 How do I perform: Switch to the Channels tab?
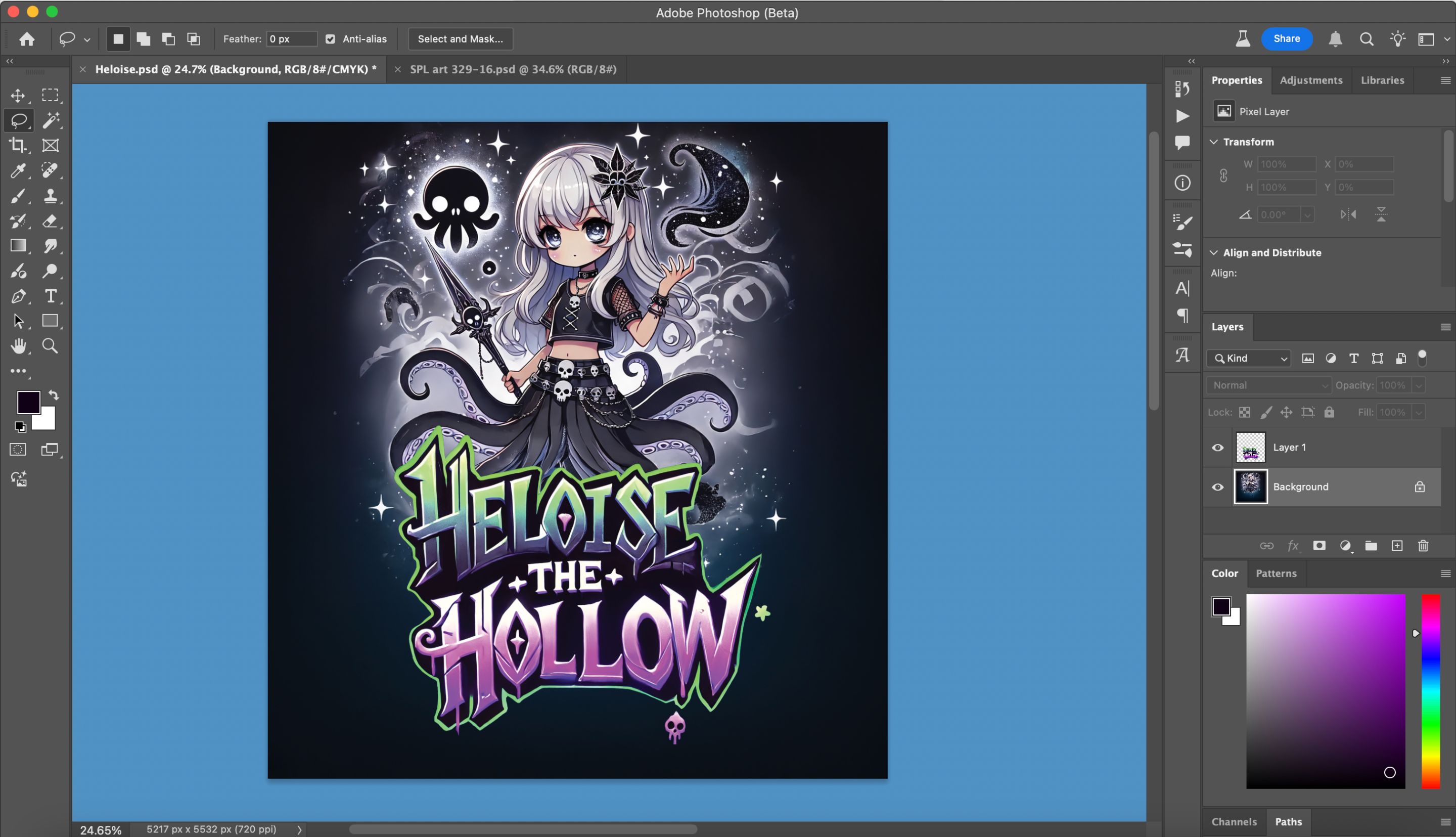pyautogui.click(x=1234, y=821)
